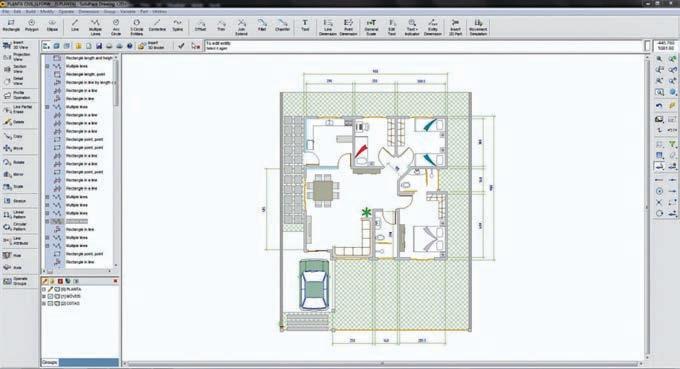
Task: Choose the Ellipse tool
Action: (52, 26)
